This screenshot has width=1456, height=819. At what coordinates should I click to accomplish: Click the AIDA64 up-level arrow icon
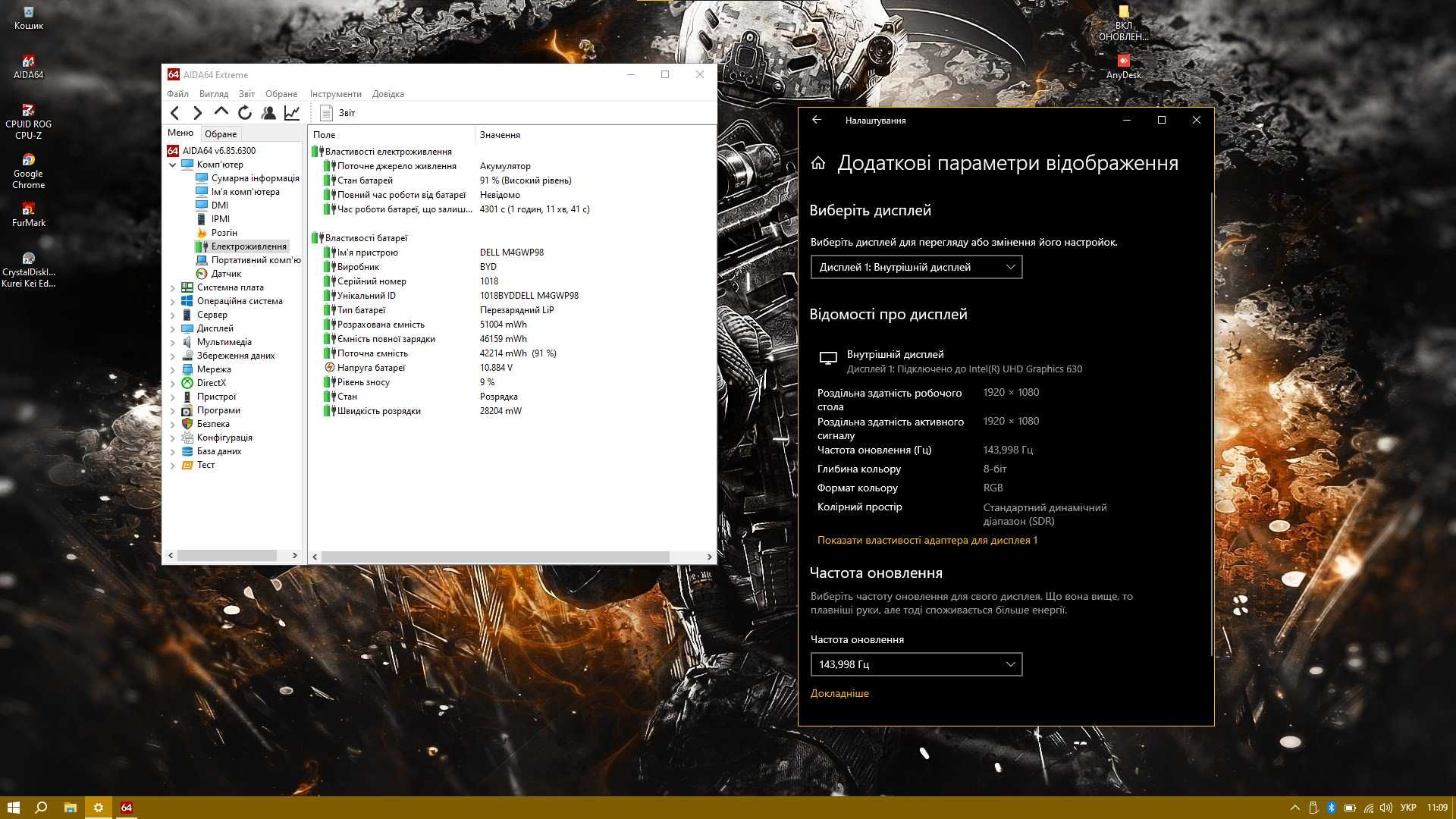coord(221,112)
